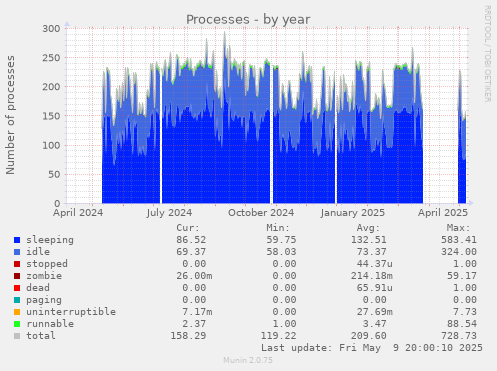Click the 'runnable' legend label
The width and height of the screenshot is (497, 371).
click(x=50, y=324)
